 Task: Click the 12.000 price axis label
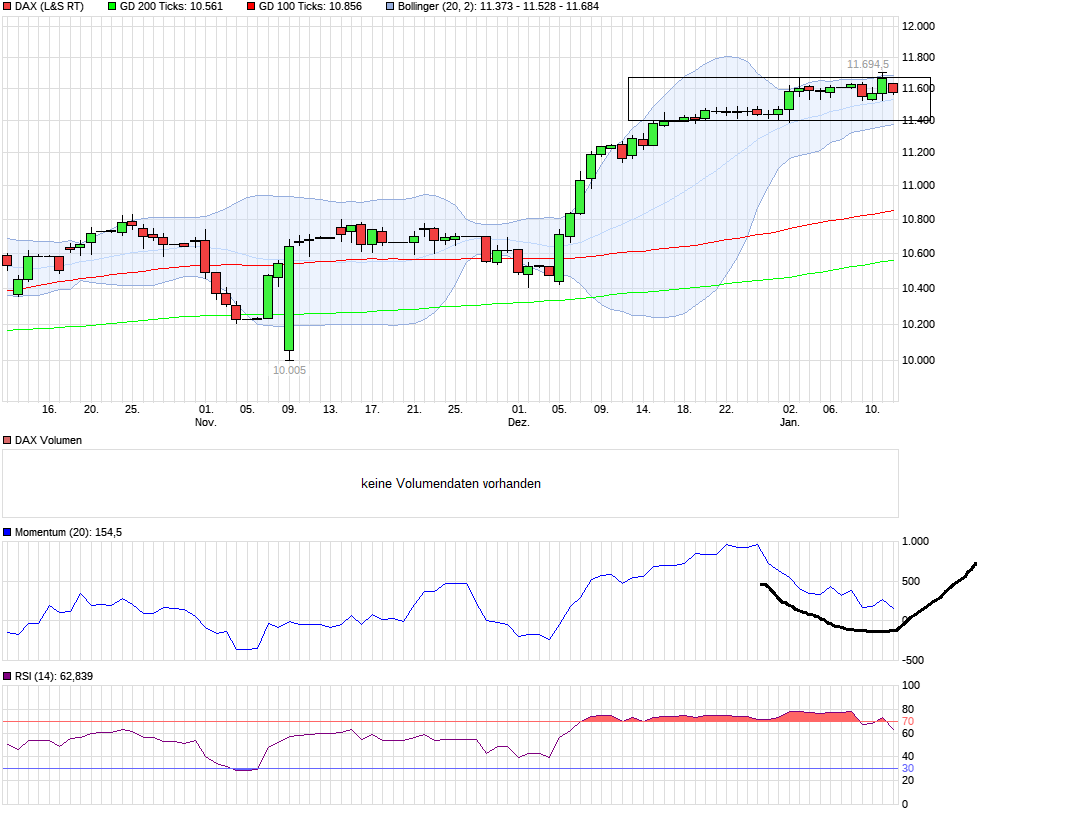click(918, 26)
